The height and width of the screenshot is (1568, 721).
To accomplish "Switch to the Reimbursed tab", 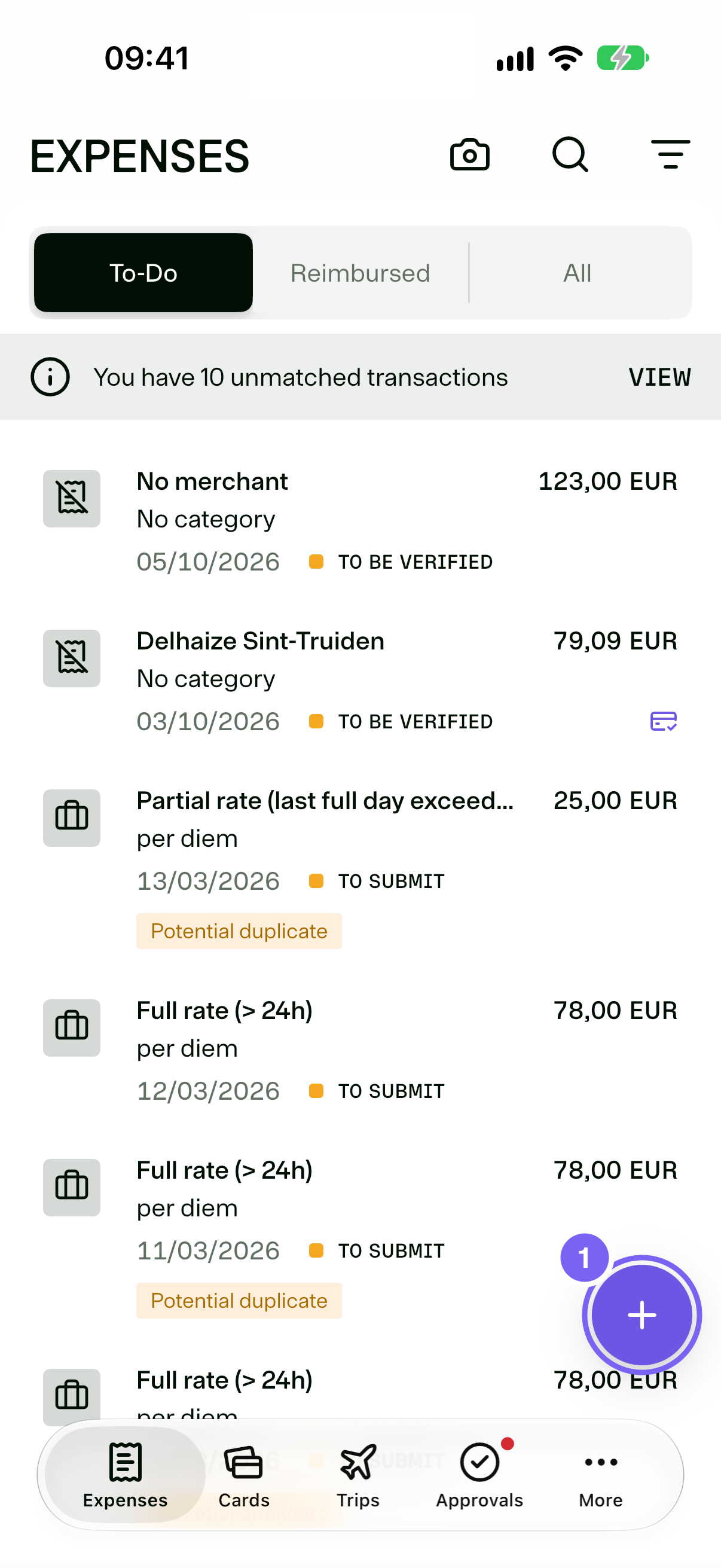I will pyautogui.click(x=360, y=273).
